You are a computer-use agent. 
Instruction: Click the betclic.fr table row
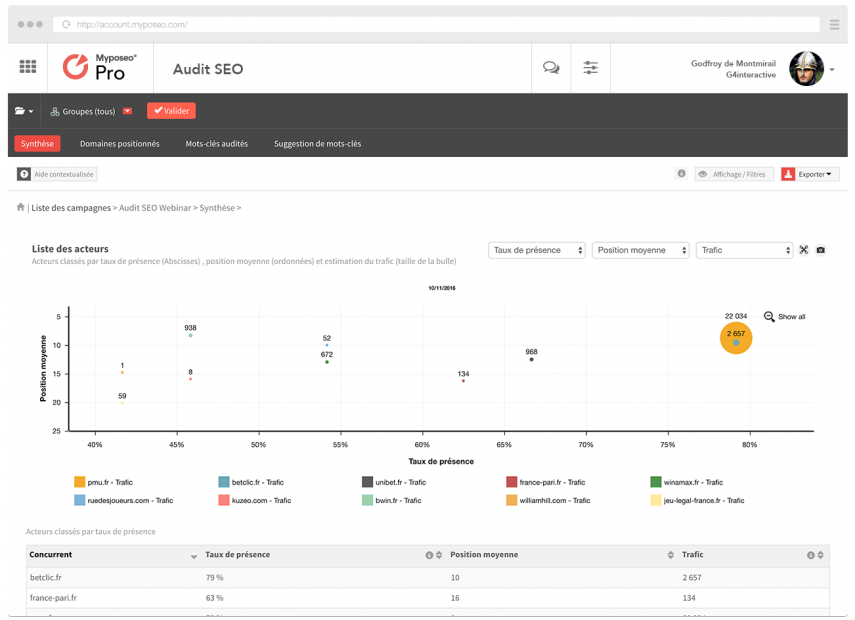[428, 577]
